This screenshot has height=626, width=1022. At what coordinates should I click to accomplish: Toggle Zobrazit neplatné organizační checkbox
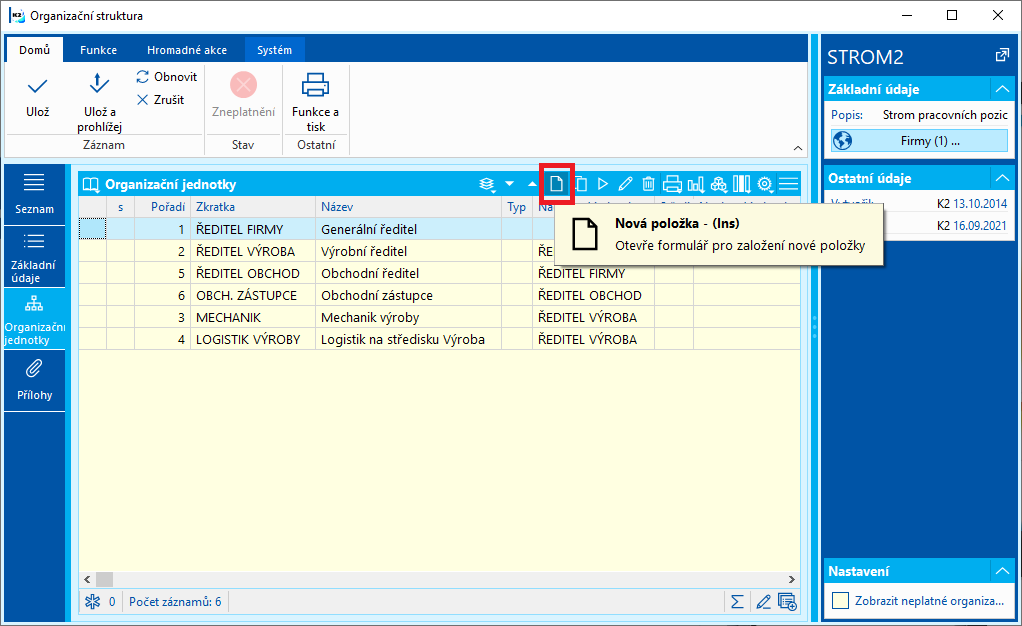coord(841,600)
